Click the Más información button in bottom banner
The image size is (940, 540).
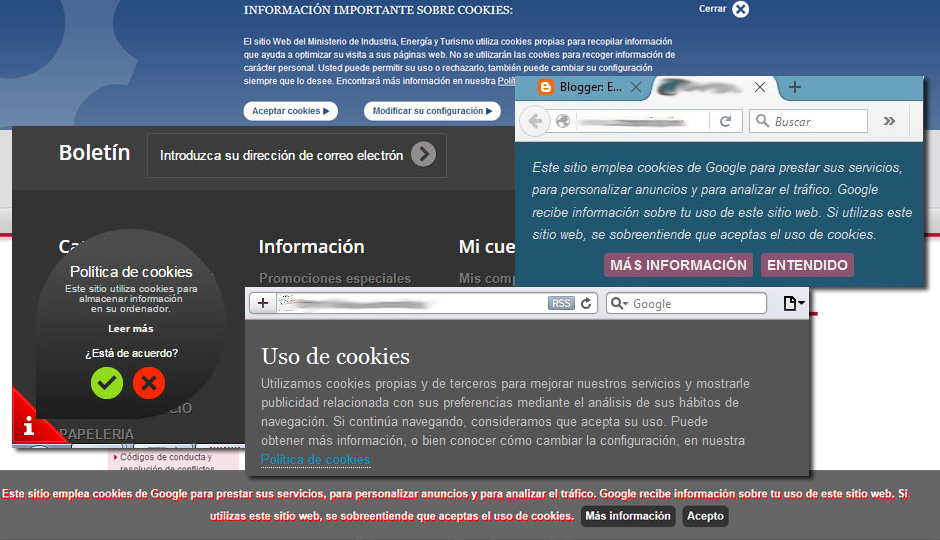click(628, 516)
